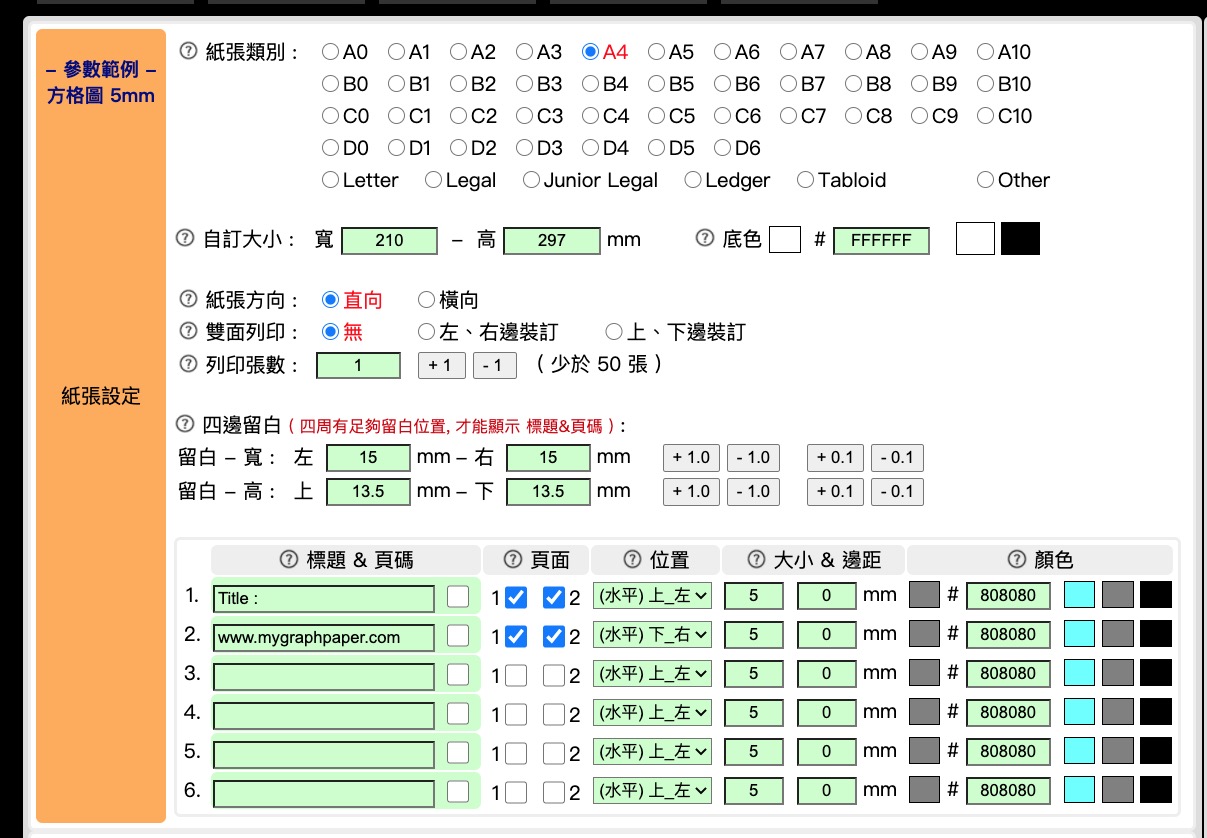Viewport: 1207px width, 838px height.
Task: Click the 參數範例 方格圖 5mm sidebar label
Action: pyautogui.click(x=101, y=84)
